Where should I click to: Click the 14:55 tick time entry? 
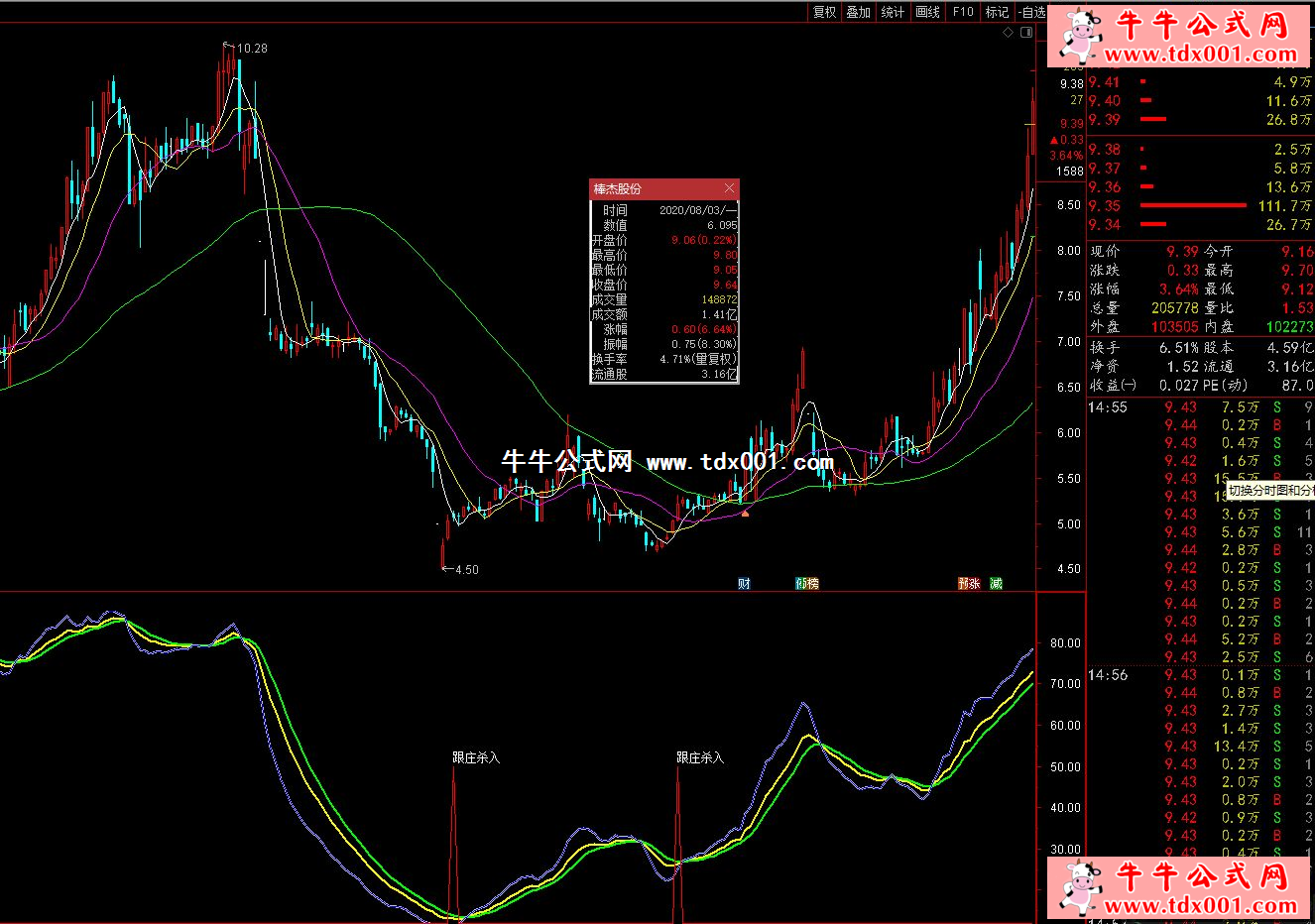[x=1108, y=407]
